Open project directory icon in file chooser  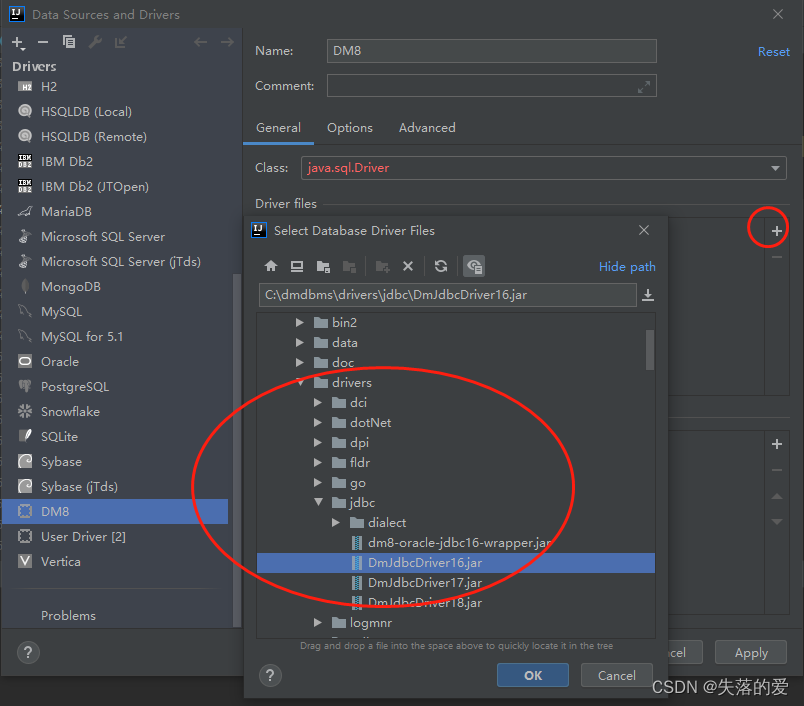click(x=323, y=266)
